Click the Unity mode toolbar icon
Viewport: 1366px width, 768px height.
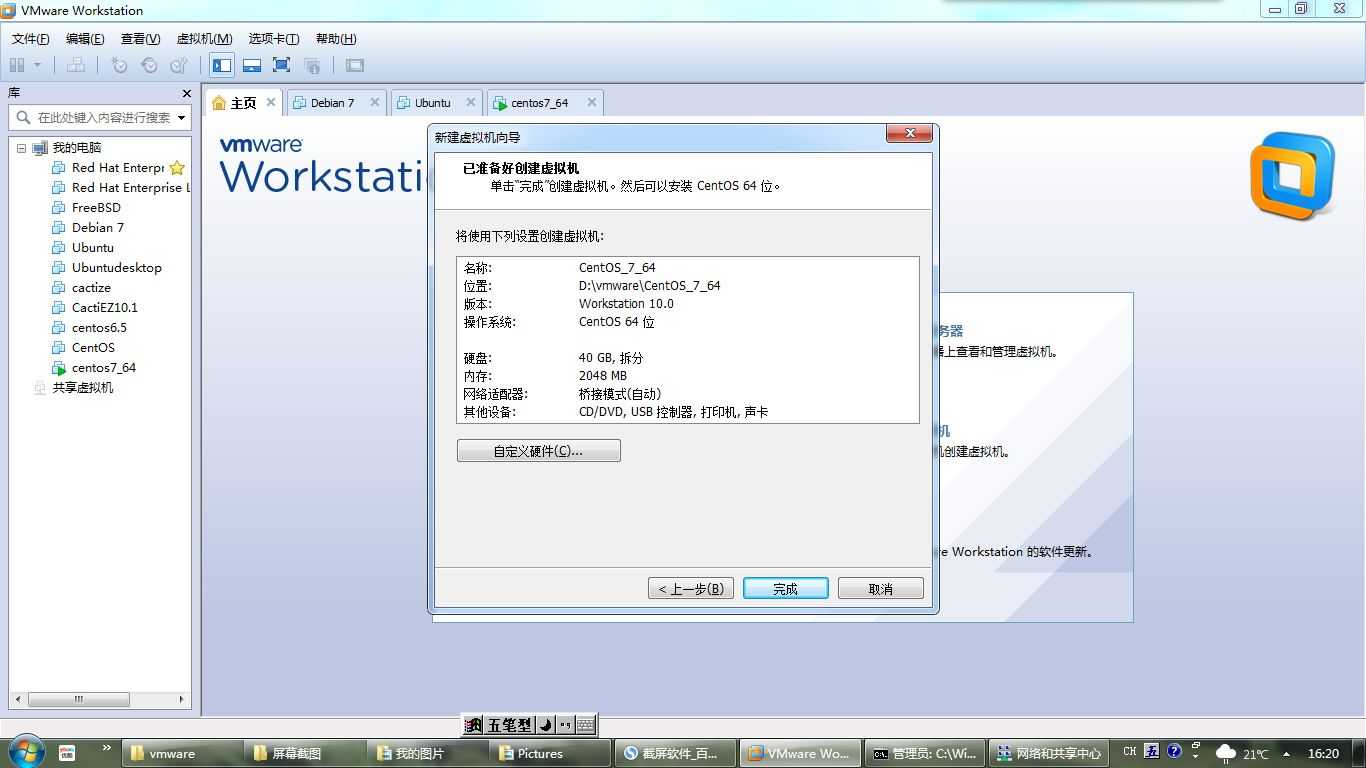pyautogui.click(x=312, y=65)
